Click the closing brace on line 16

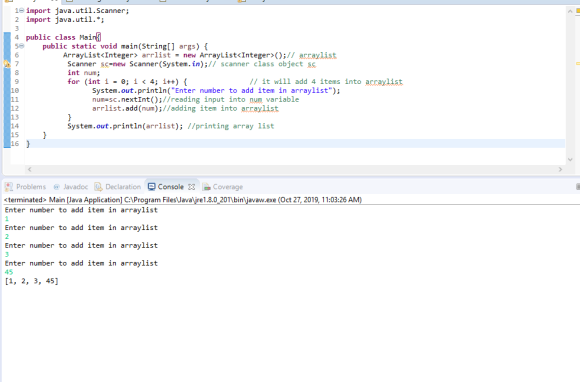28,144
